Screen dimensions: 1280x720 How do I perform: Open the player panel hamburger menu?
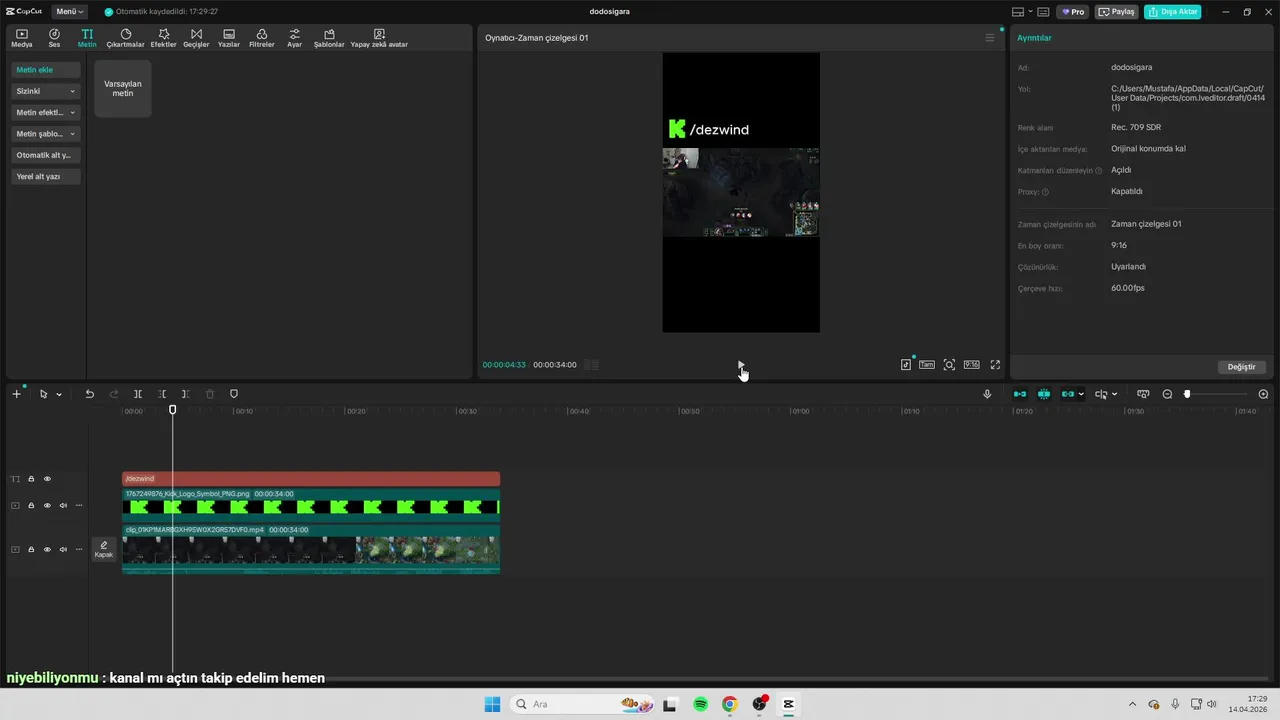[990, 38]
